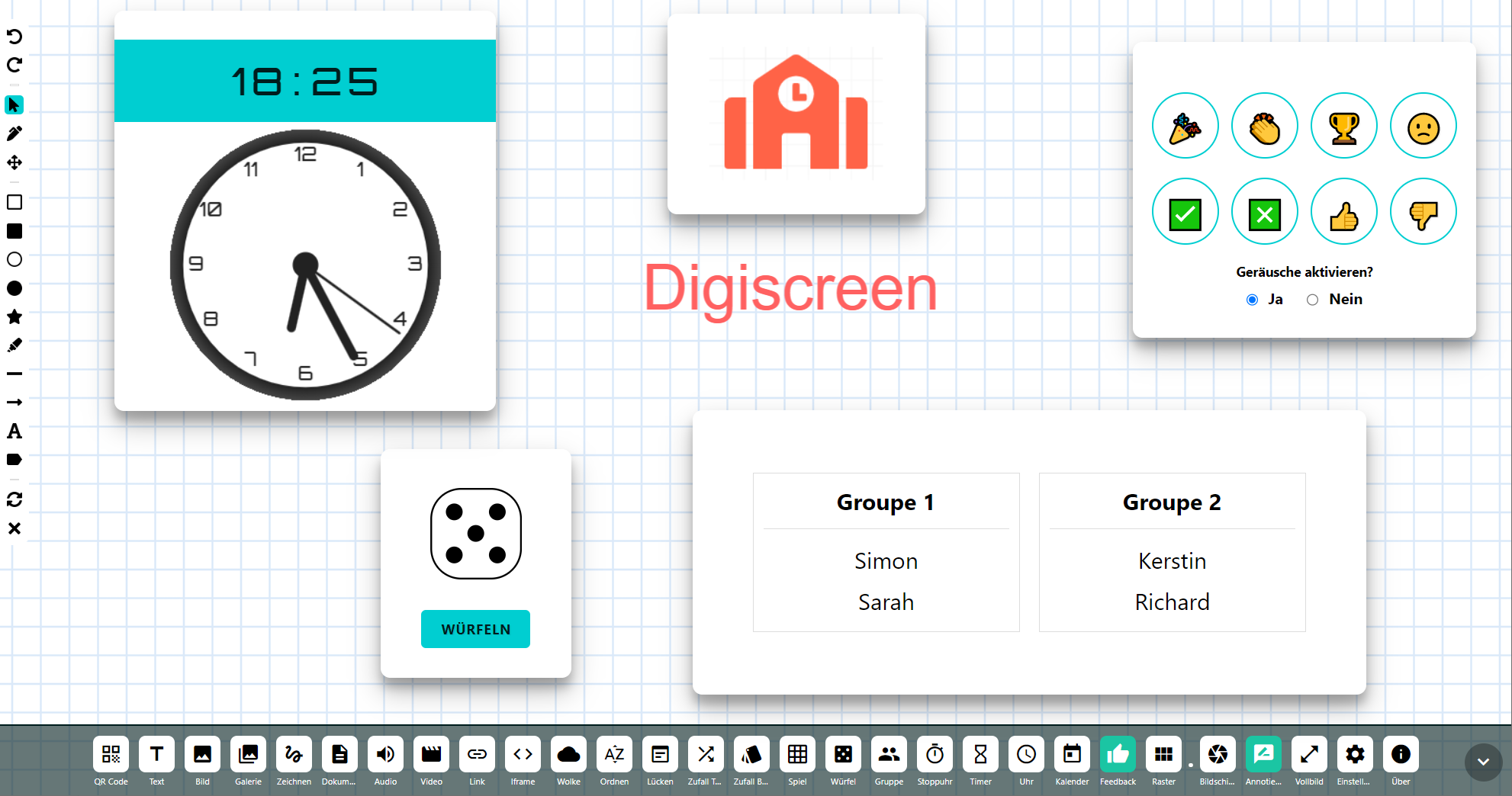The image size is (1512, 796).
Task: Click the dice showing five
Action: tap(475, 534)
